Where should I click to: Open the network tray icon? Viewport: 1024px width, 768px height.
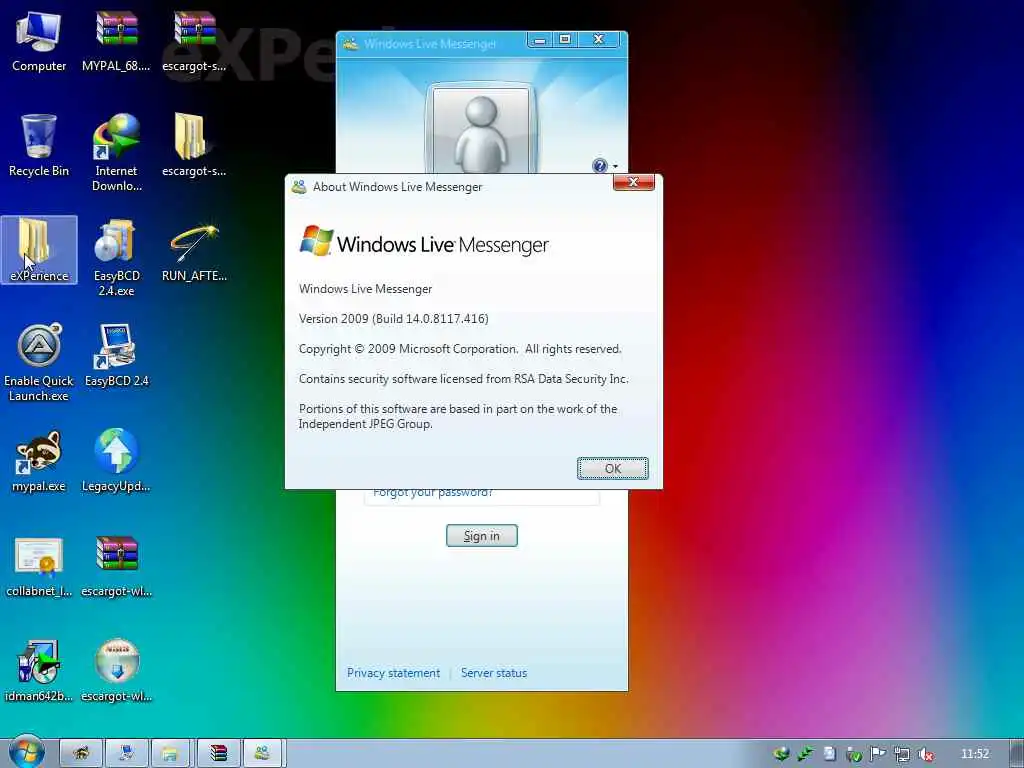(902, 754)
